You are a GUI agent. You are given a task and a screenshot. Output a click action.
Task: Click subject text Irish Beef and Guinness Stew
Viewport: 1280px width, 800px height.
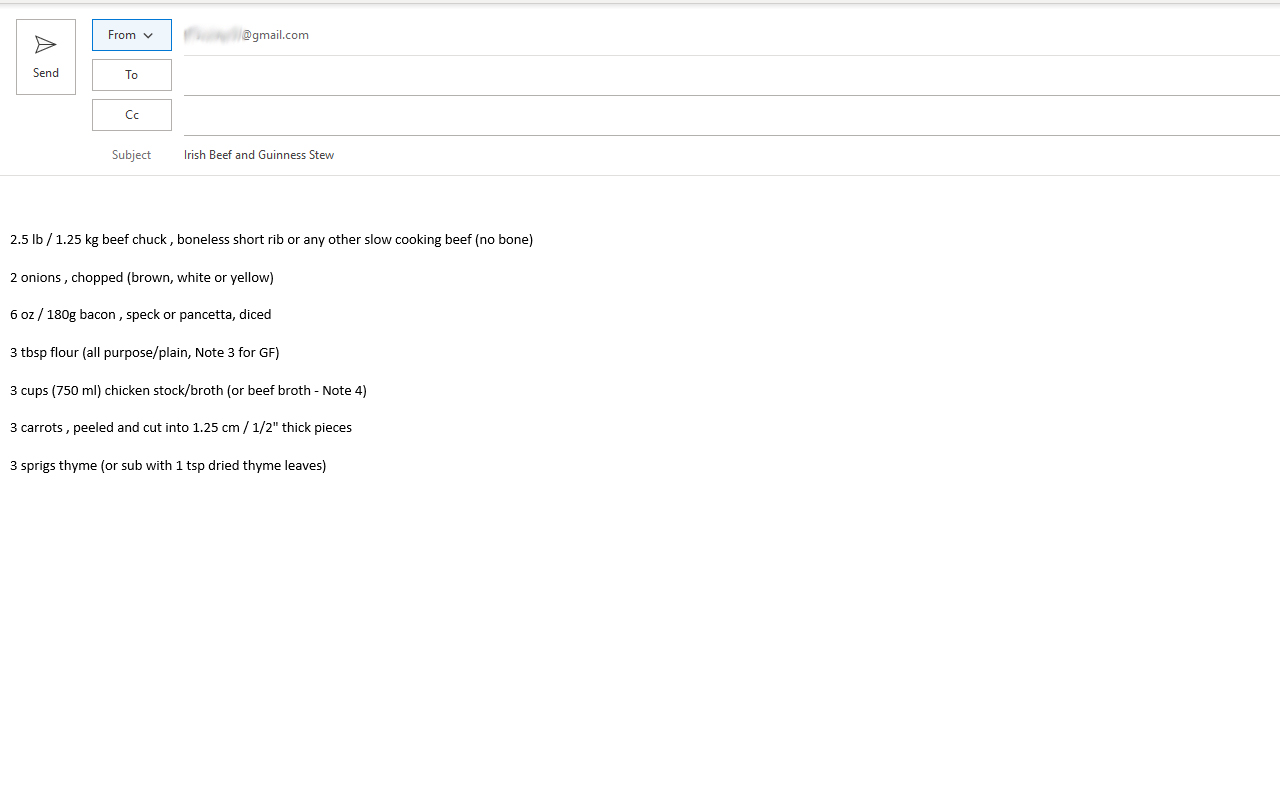point(259,155)
